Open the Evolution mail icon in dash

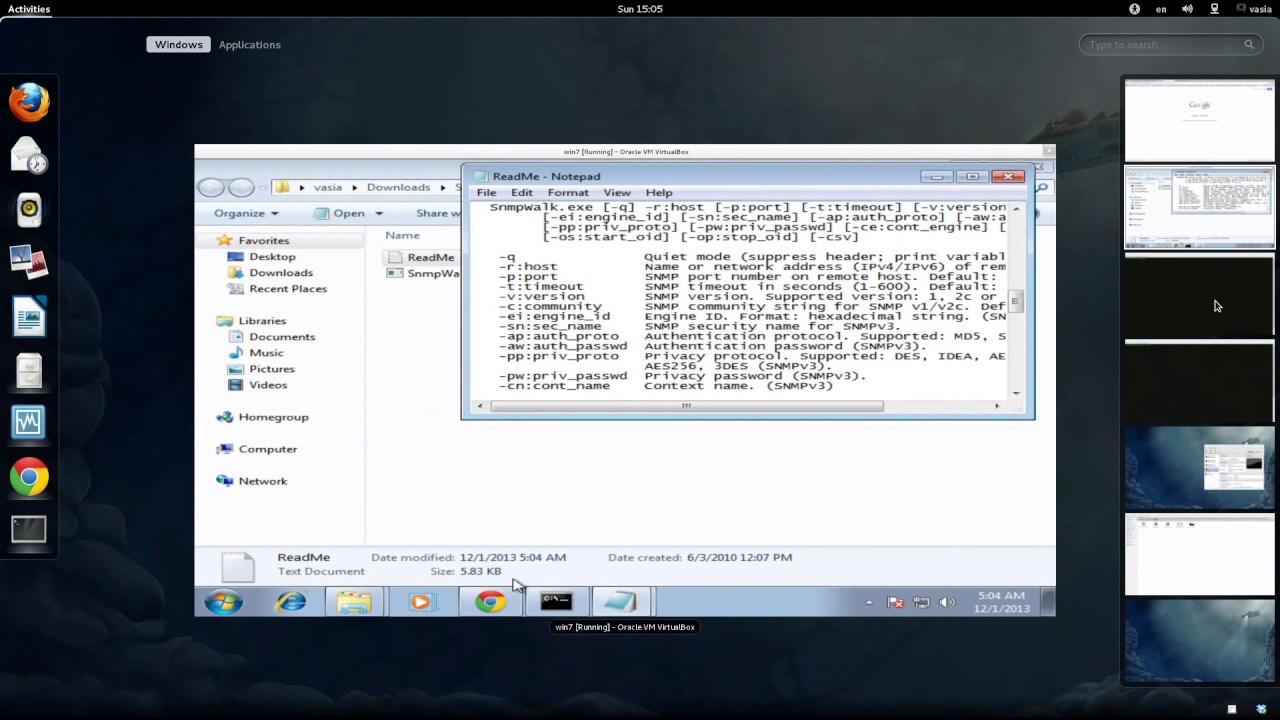[29, 155]
